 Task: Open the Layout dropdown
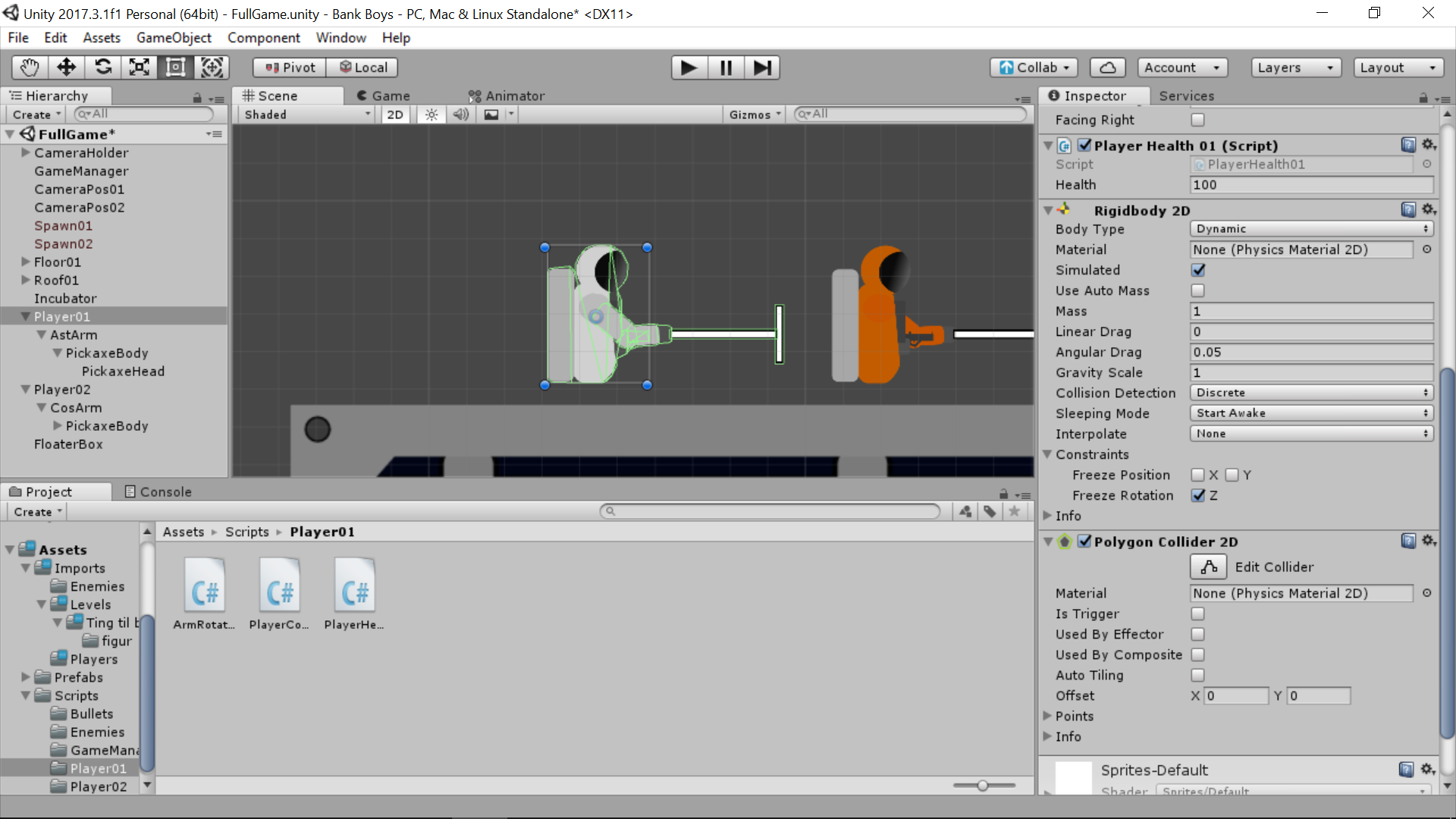point(1398,67)
